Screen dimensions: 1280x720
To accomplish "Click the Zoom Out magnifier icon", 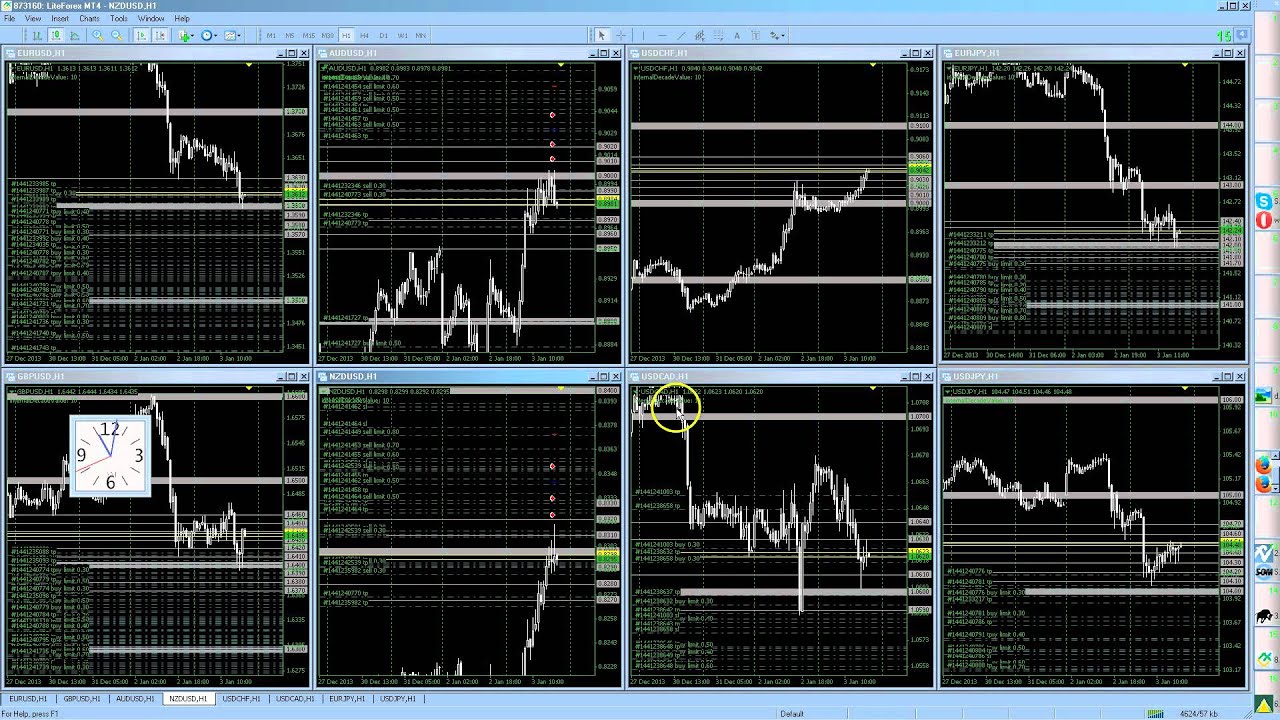I will pos(116,35).
